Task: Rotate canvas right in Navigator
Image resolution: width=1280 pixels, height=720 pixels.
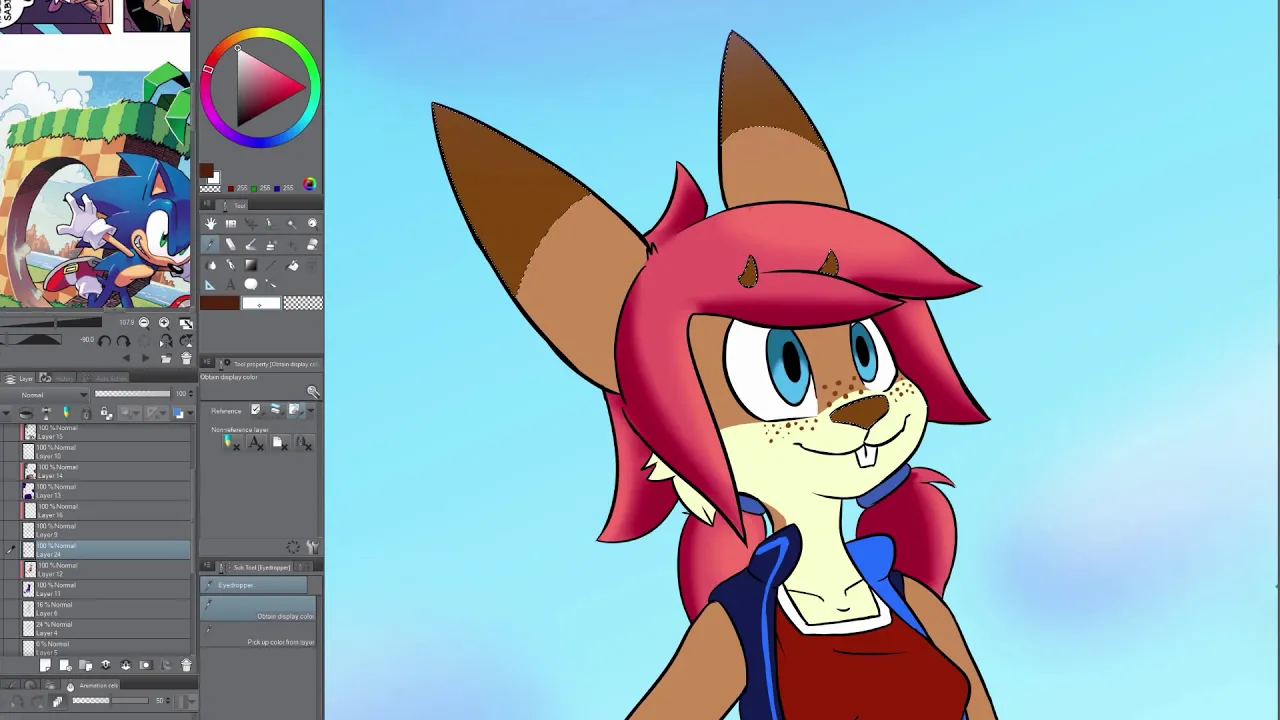Action: click(x=123, y=341)
